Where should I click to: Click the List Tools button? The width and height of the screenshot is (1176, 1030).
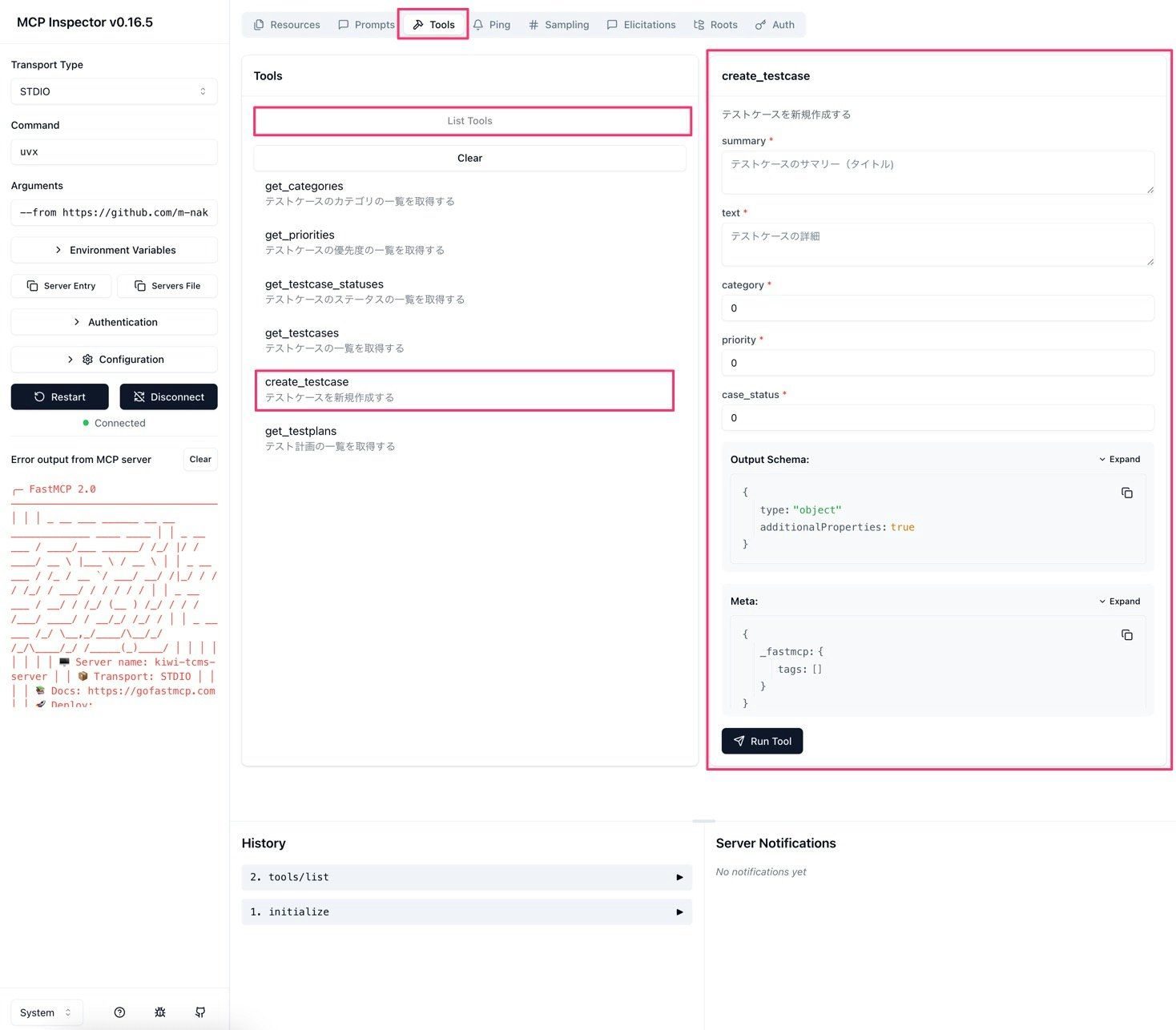click(x=470, y=121)
